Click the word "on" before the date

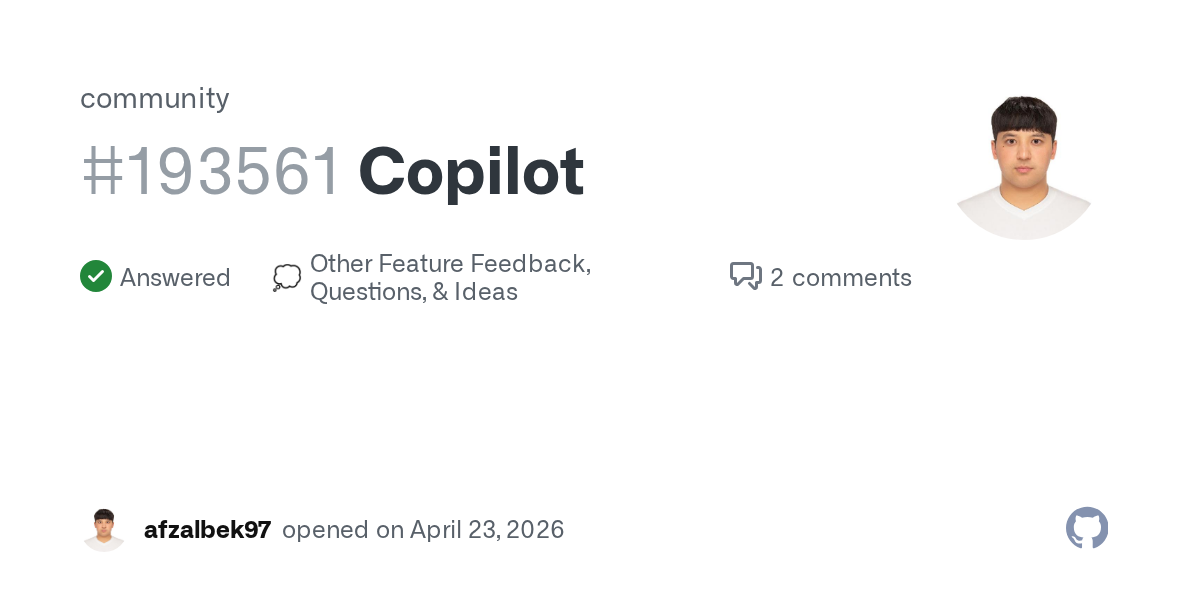[x=390, y=530]
